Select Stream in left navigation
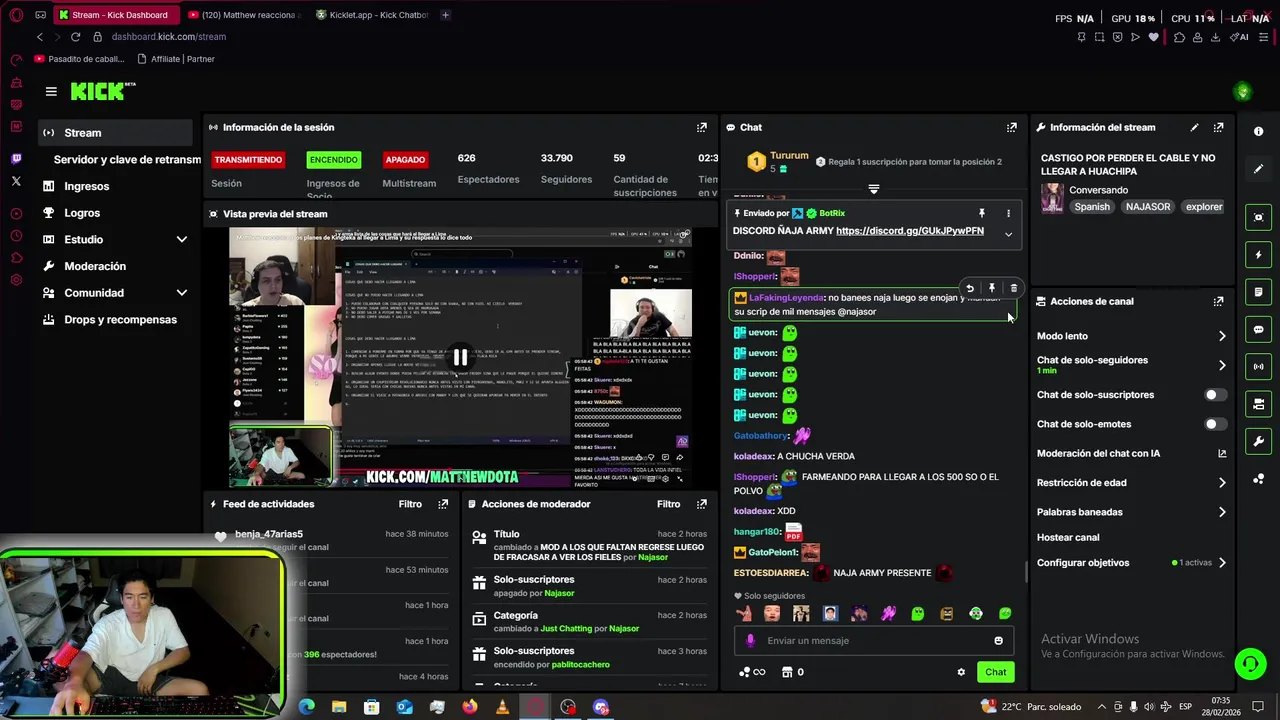Screen dimensions: 1280x720 pyautogui.click(x=116, y=133)
